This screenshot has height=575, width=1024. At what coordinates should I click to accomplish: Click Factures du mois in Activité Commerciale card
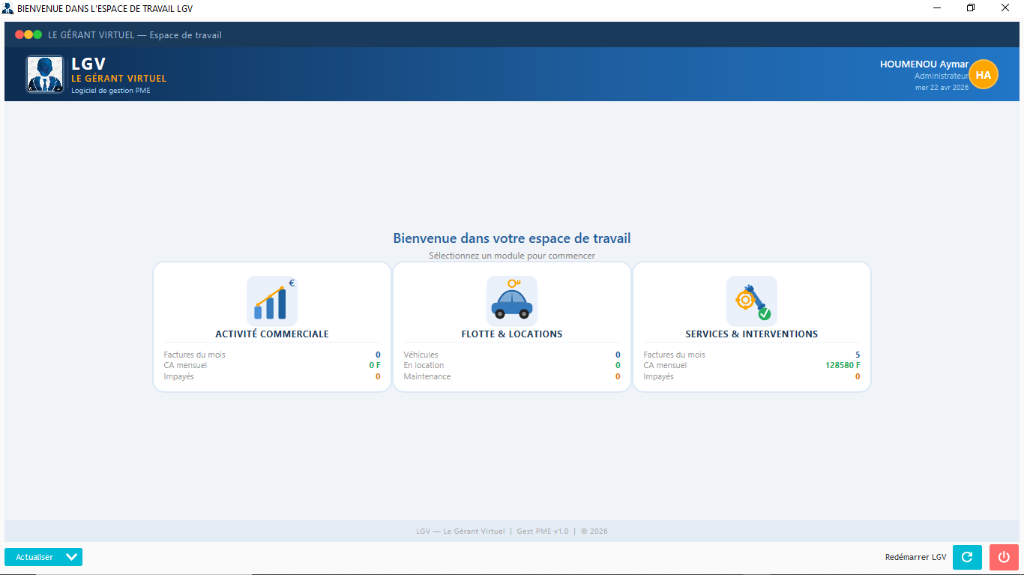click(194, 355)
